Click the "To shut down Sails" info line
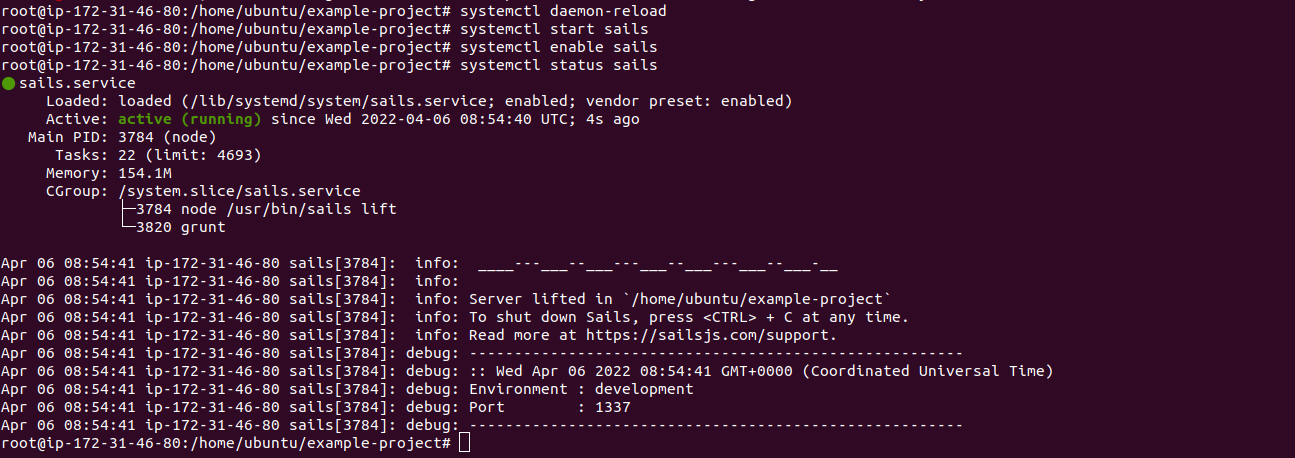Viewport: 1295px width, 458px height. [x=689, y=317]
